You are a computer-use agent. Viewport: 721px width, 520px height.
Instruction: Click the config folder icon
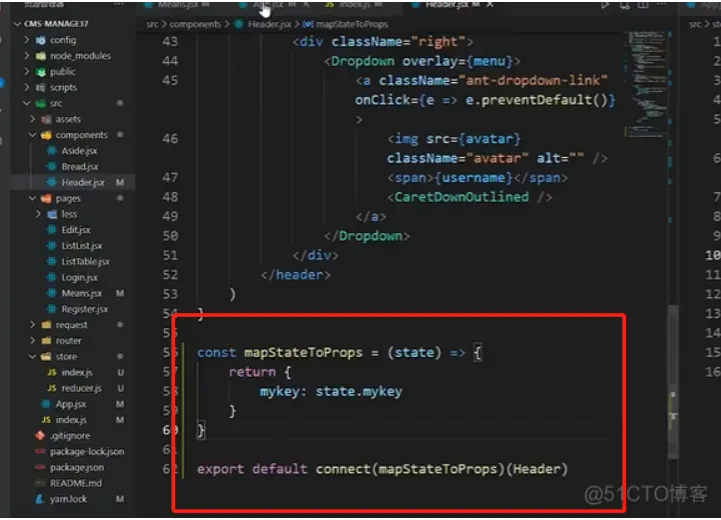tap(40, 40)
